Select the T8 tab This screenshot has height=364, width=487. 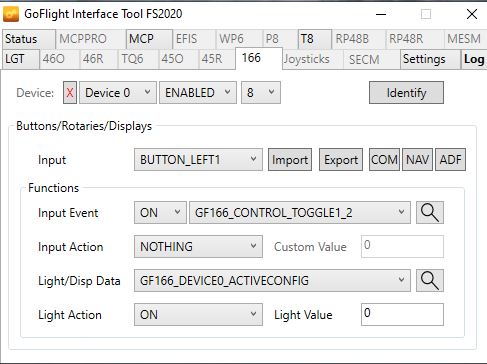point(315,39)
